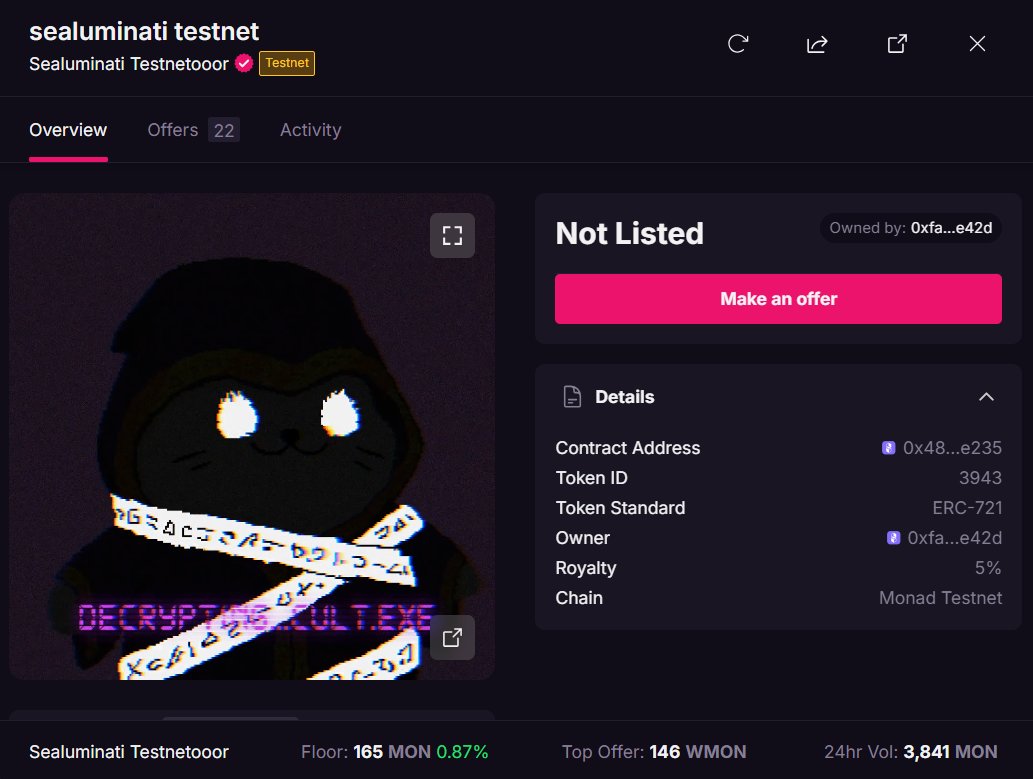This screenshot has height=779, width=1033.
Task: Switch to the Overview tab
Action: pos(68,130)
